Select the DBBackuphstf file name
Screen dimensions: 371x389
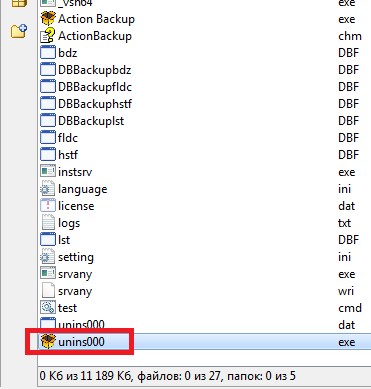pyautogui.click(x=95, y=104)
